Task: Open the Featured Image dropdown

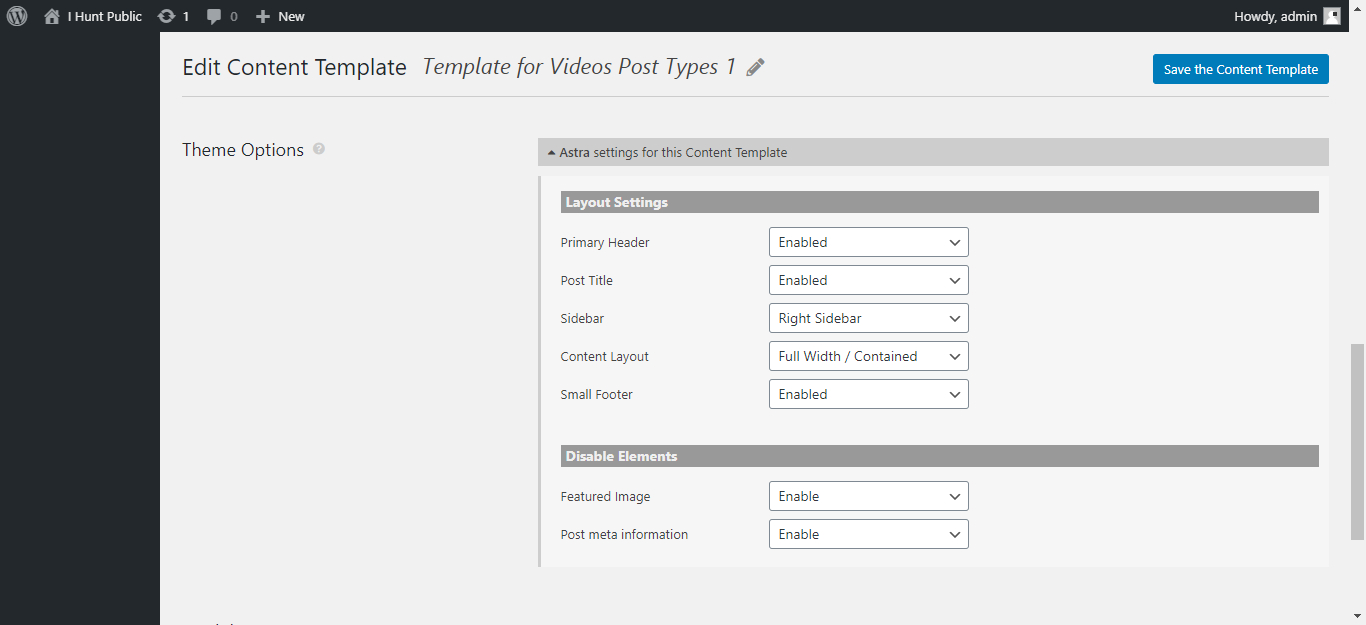Action: coord(868,496)
